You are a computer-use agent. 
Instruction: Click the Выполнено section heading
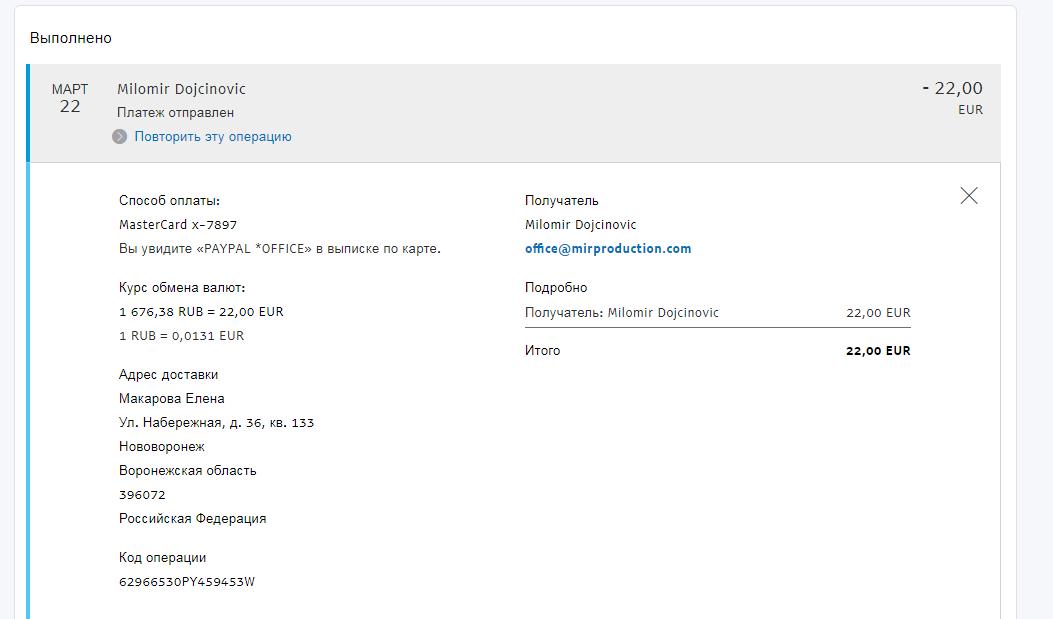click(x=71, y=38)
